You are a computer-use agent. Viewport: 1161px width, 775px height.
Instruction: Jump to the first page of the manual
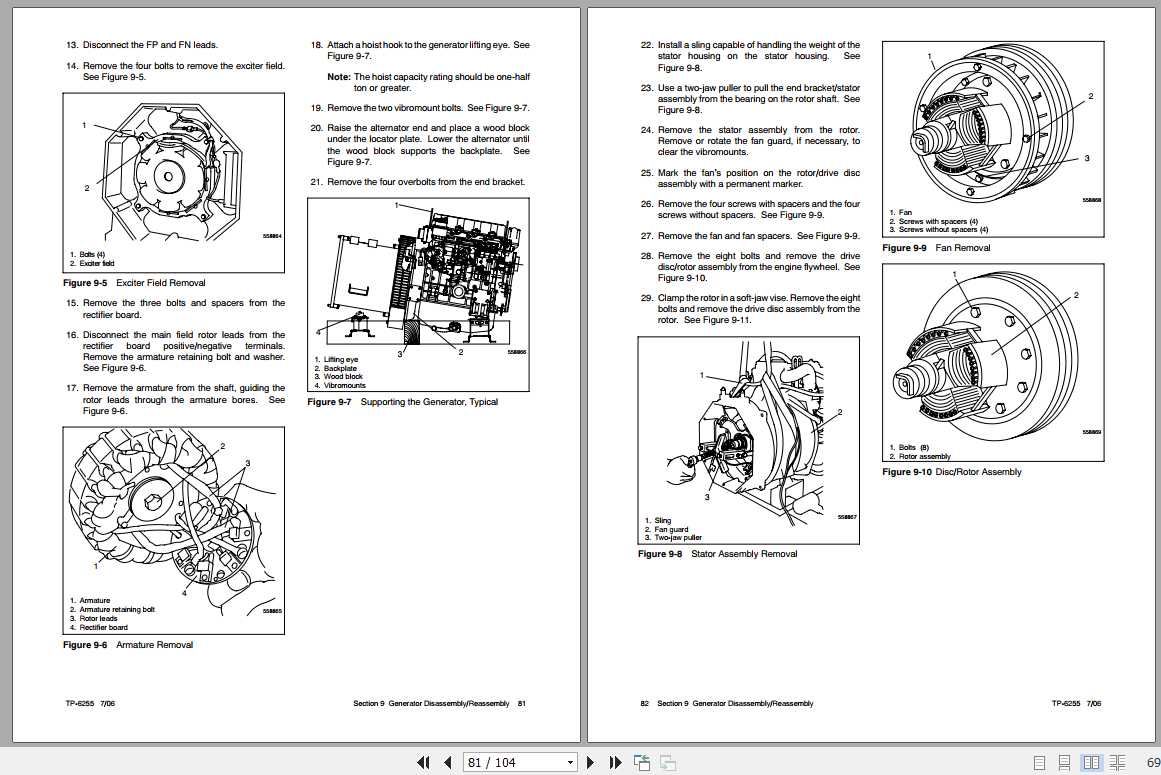[x=423, y=762]
